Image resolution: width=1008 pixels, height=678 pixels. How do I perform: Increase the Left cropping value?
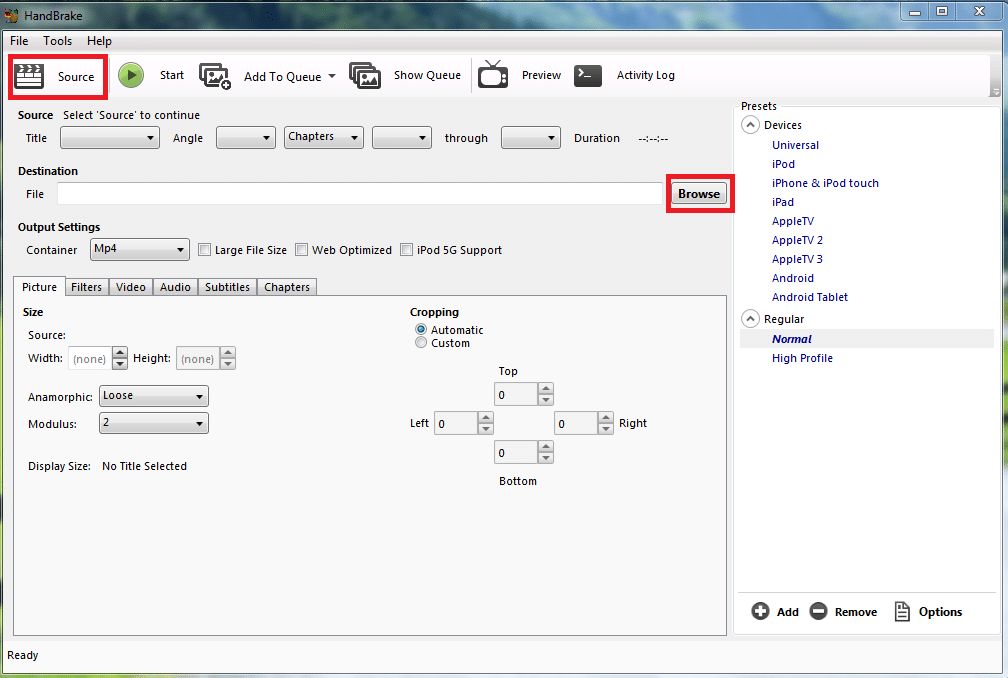[x=486, y=418]
